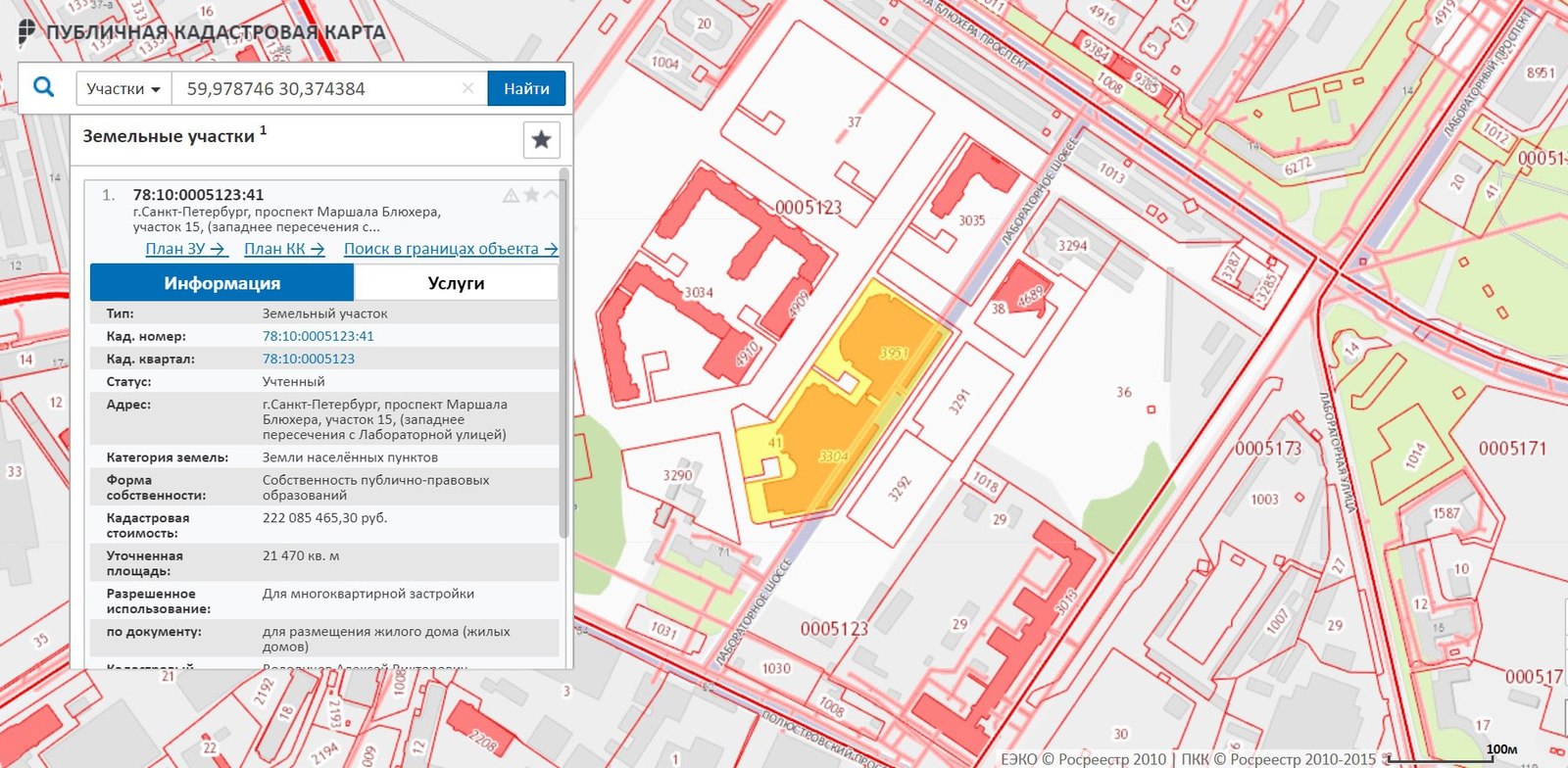Click status value Учтенный
Screen dimensions: 1568x768
tap(293, 381)
